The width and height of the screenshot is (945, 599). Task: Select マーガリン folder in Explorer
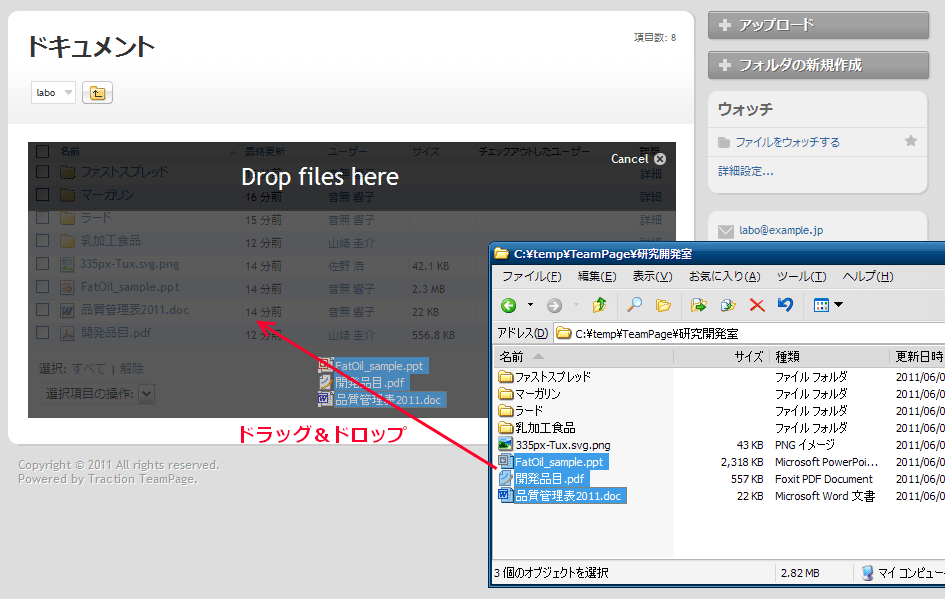[530, 394]
